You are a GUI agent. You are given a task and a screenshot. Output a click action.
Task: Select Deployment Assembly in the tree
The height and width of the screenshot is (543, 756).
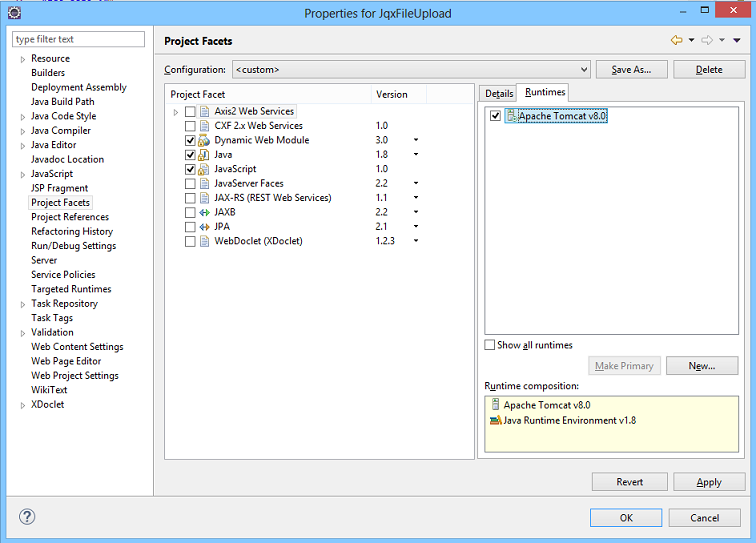point(79,87)
